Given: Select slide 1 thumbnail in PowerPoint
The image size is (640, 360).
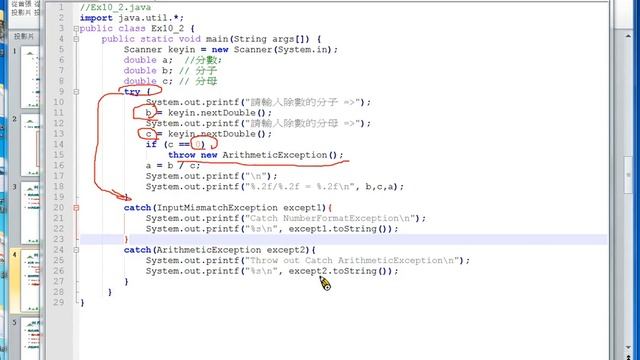Looking at the screenshot, I should (30, 78).
